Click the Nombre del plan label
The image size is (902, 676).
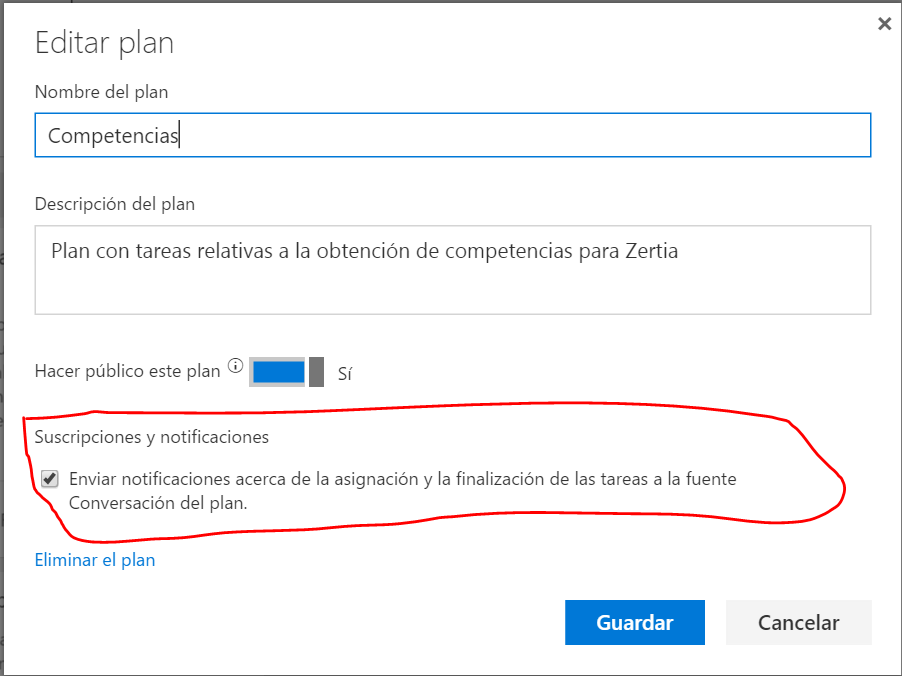[101, 92]
